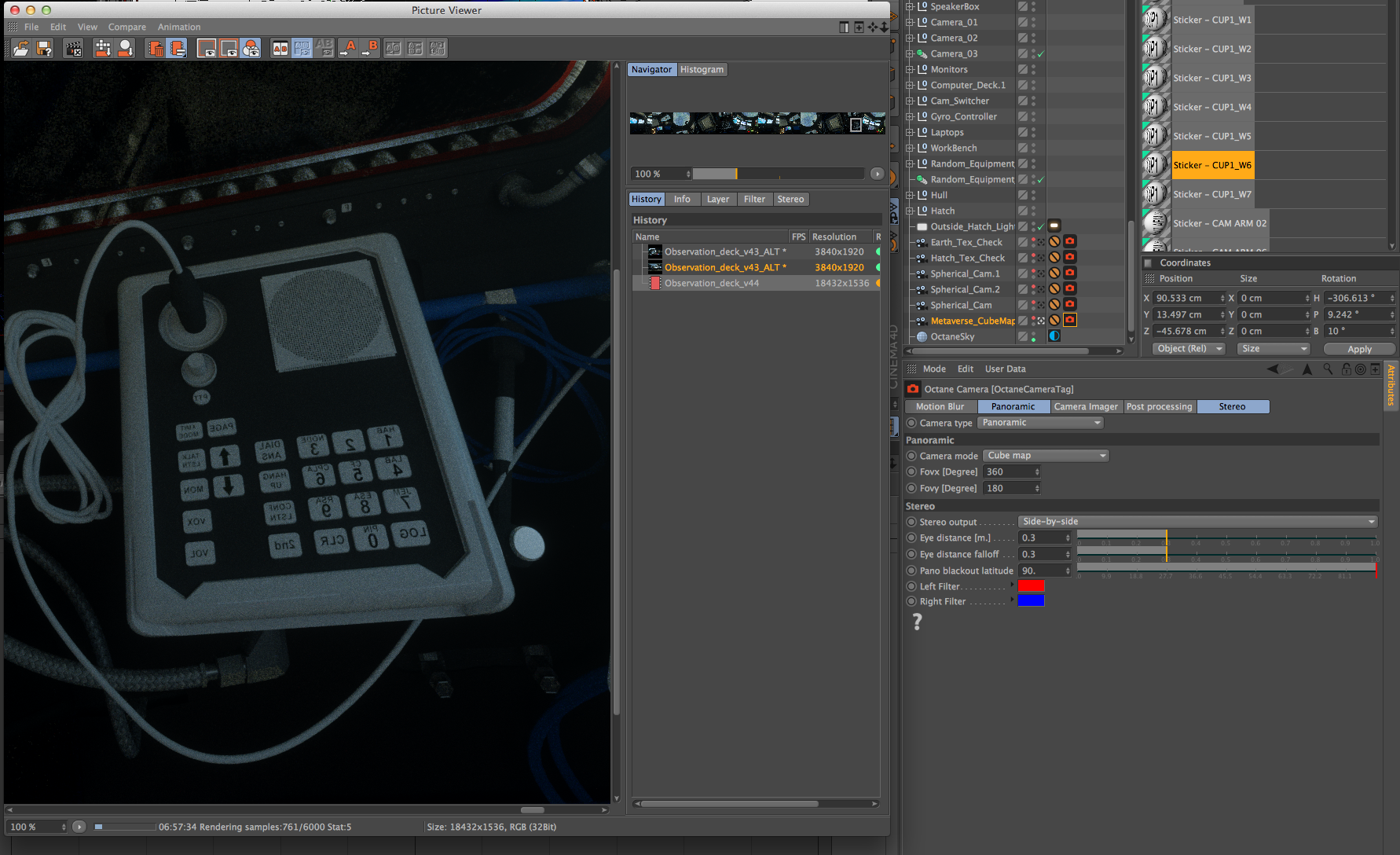Select the Set as A comparison icon
The height and width of the screenshot is (855, 1400).
tap(349, 49)
